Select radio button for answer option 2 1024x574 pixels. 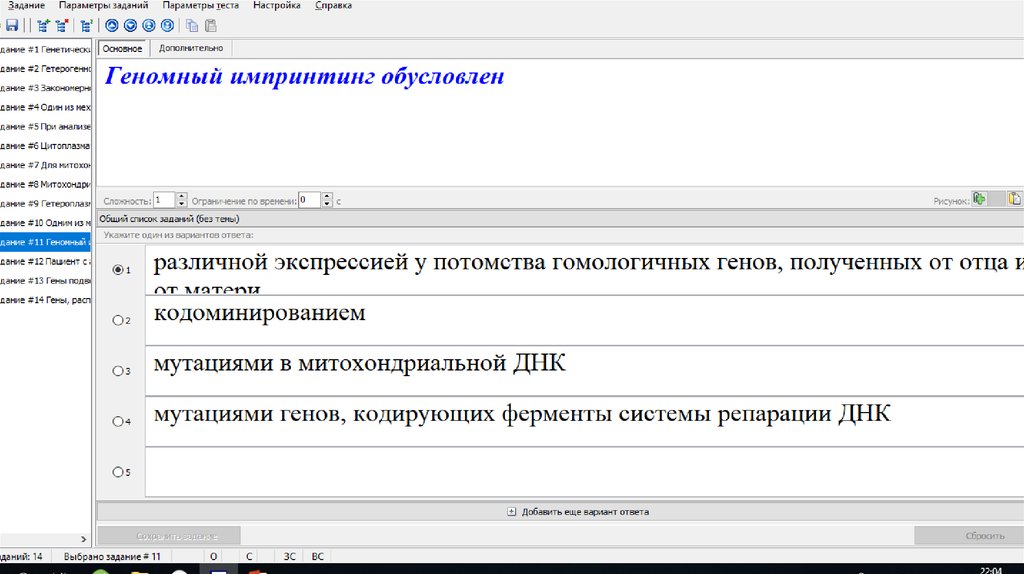118,320
